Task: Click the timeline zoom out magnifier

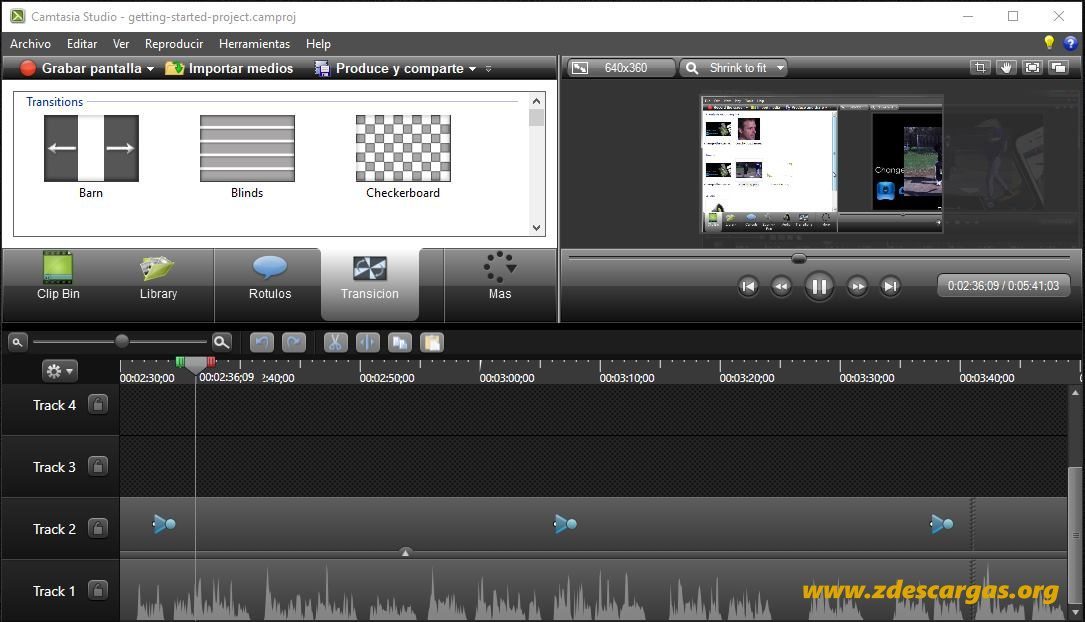Action: pyautogui.click(x=17, y=342)
